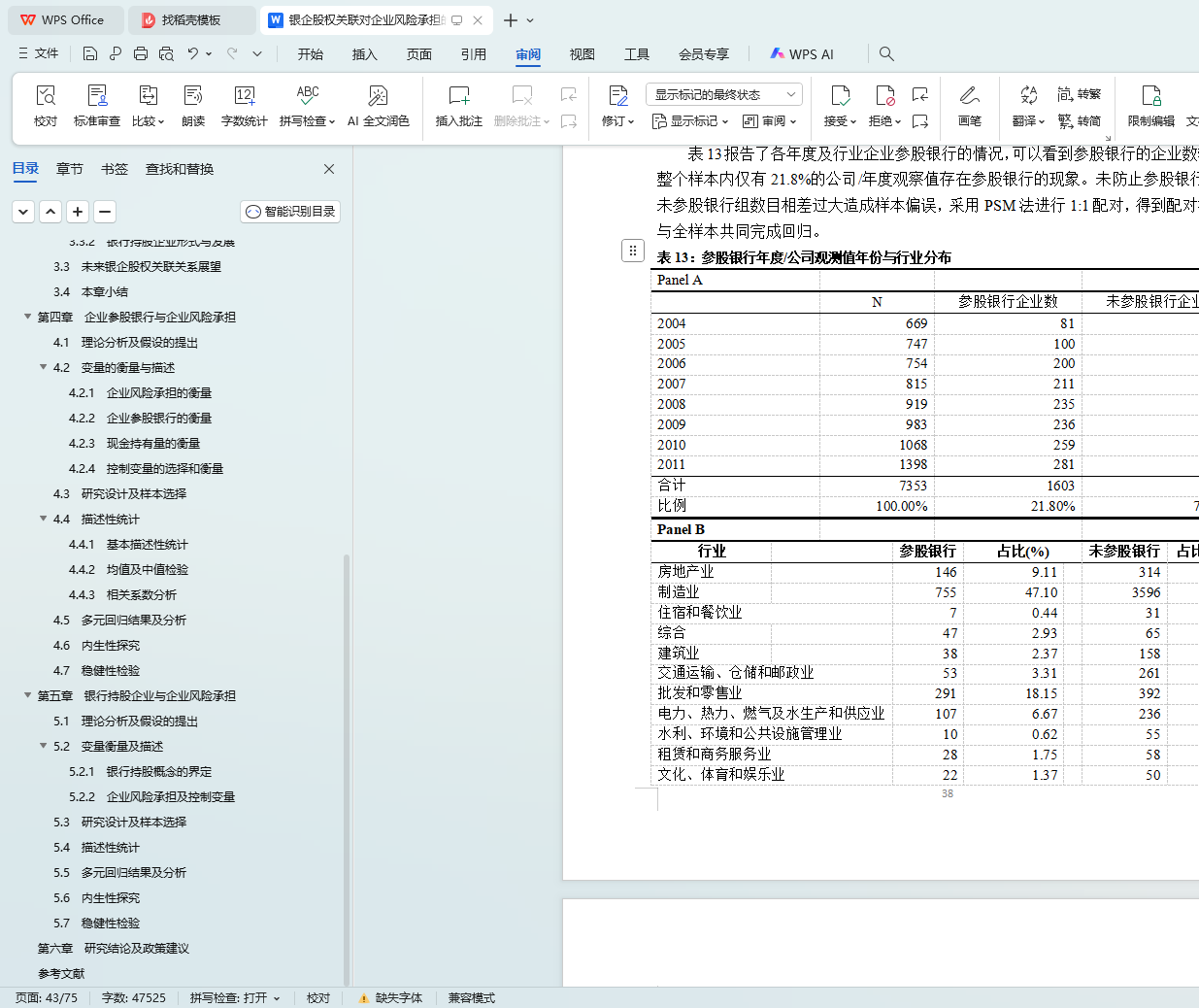Image resolution: width=1199 pixels, height=1008 pixels.
Task: Switch to the 视图 ribbon tab
Action: tap(583, 54)
